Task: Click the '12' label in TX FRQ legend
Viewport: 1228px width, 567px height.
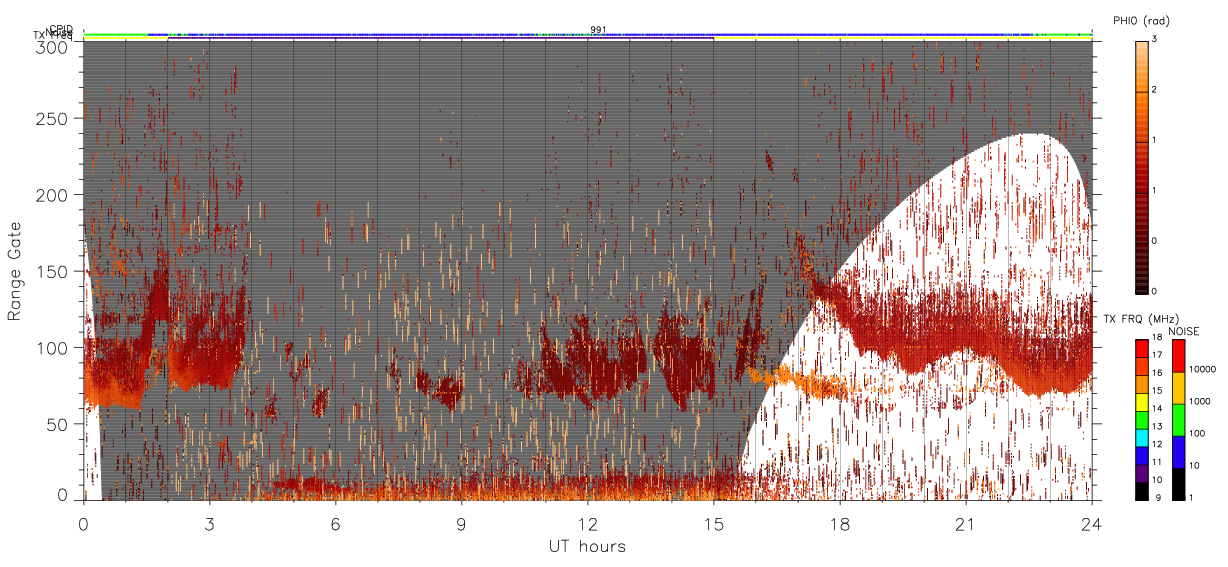Action: pos(1157,444)
